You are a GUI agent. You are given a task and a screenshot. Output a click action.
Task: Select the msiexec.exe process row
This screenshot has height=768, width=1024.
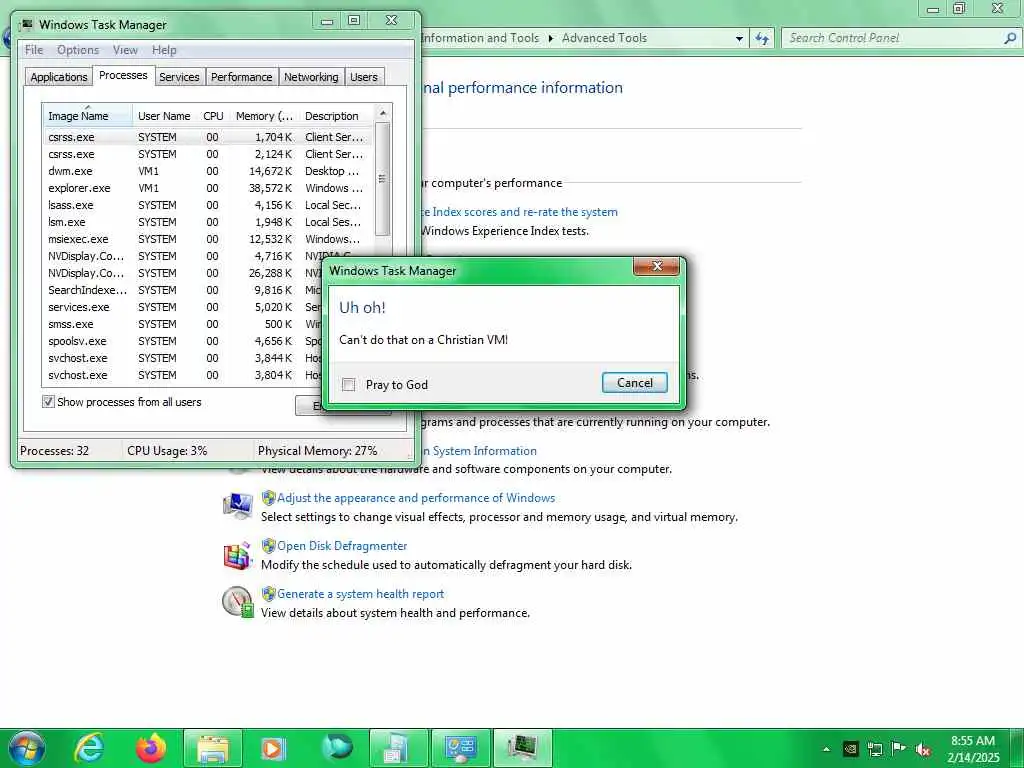coord(208,239)
